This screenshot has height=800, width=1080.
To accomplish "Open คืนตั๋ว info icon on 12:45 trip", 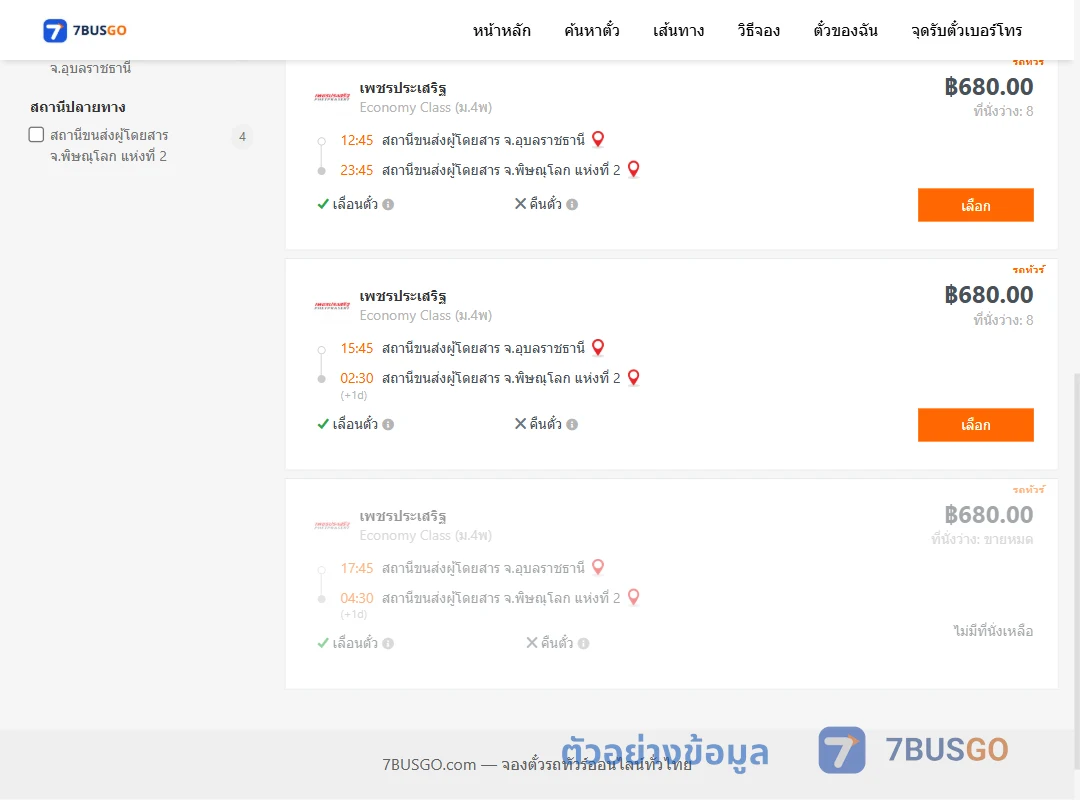I will click(572, 205).
